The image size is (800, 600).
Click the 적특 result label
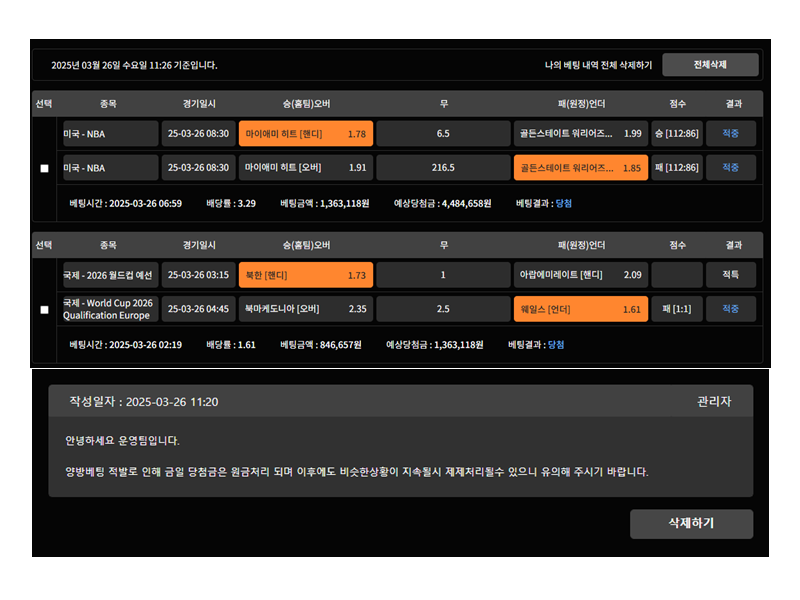tap(730, 275)
